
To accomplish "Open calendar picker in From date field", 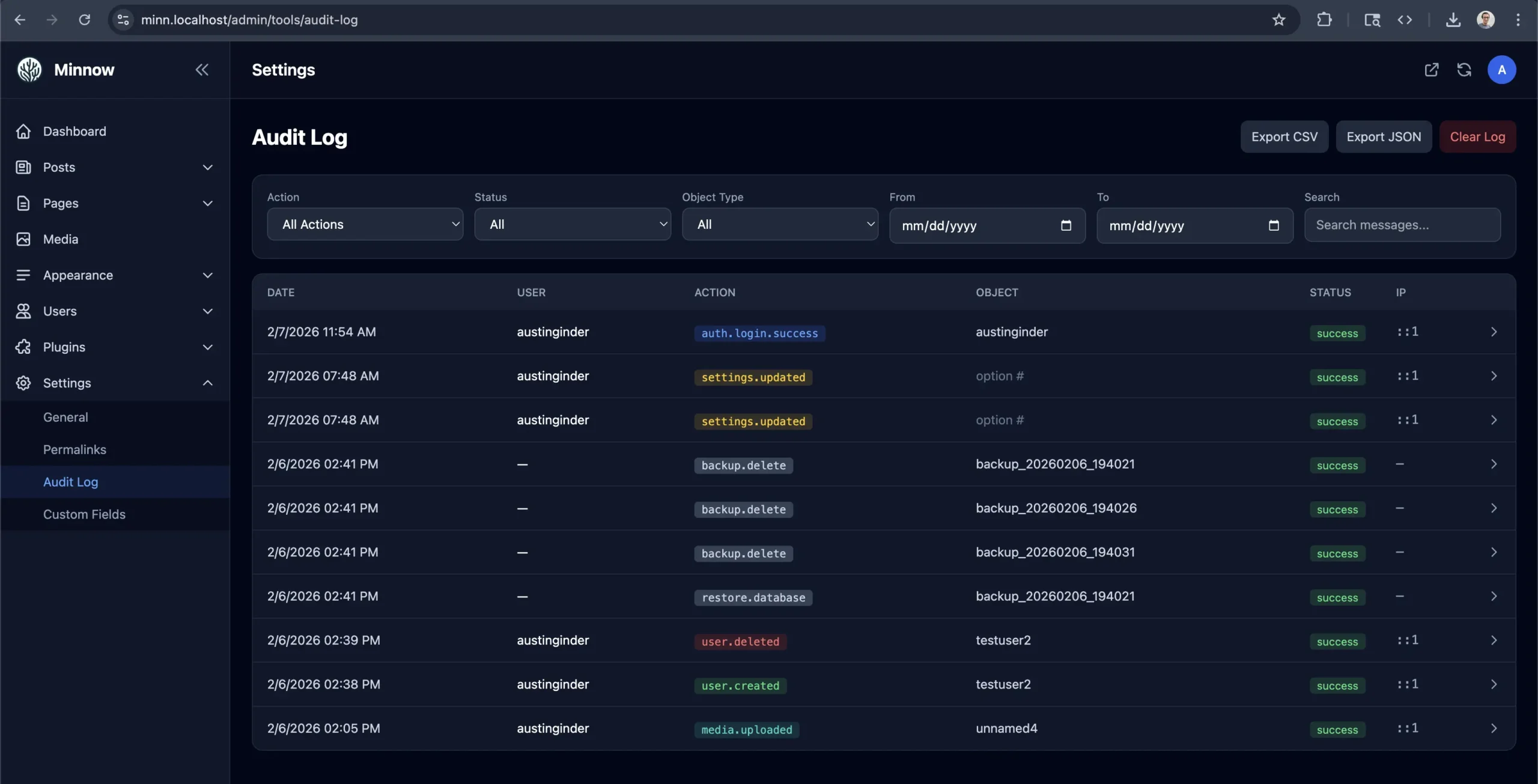I will tap(1066, 225).
